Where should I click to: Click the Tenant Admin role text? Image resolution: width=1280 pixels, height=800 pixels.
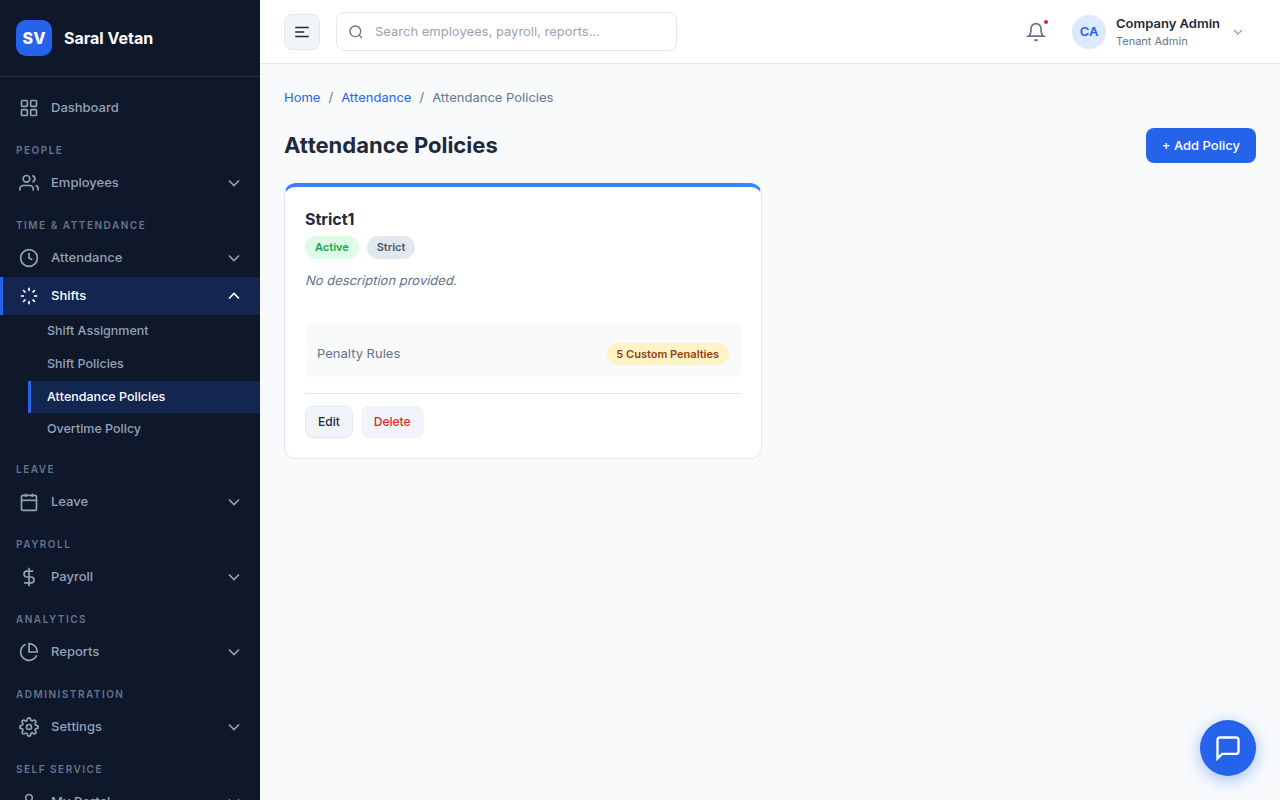(x=1152, y=42)
